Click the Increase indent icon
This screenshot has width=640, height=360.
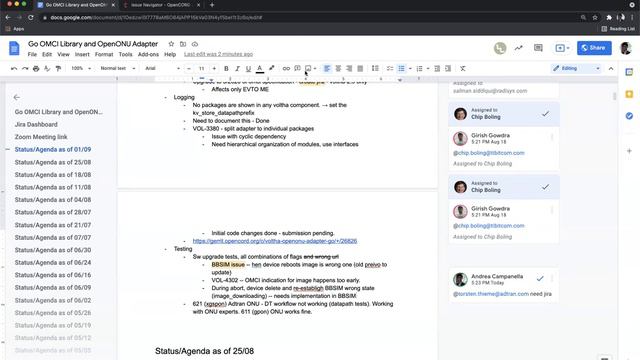click(x=448, y=69)
